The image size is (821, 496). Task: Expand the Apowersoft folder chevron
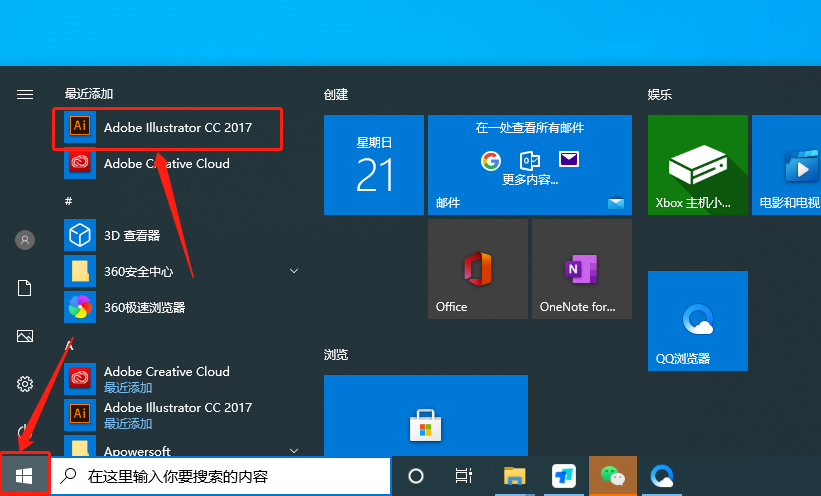[x=294, y=450]
